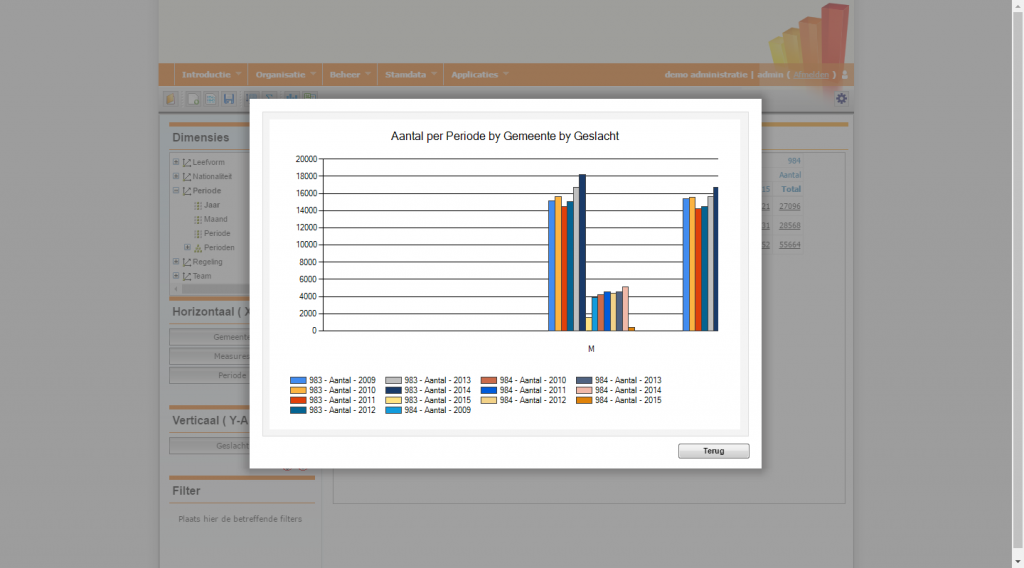The image size is (1024, 568).
Task: Select the Jaar item under Periode
Action: [x=211, y=205]
